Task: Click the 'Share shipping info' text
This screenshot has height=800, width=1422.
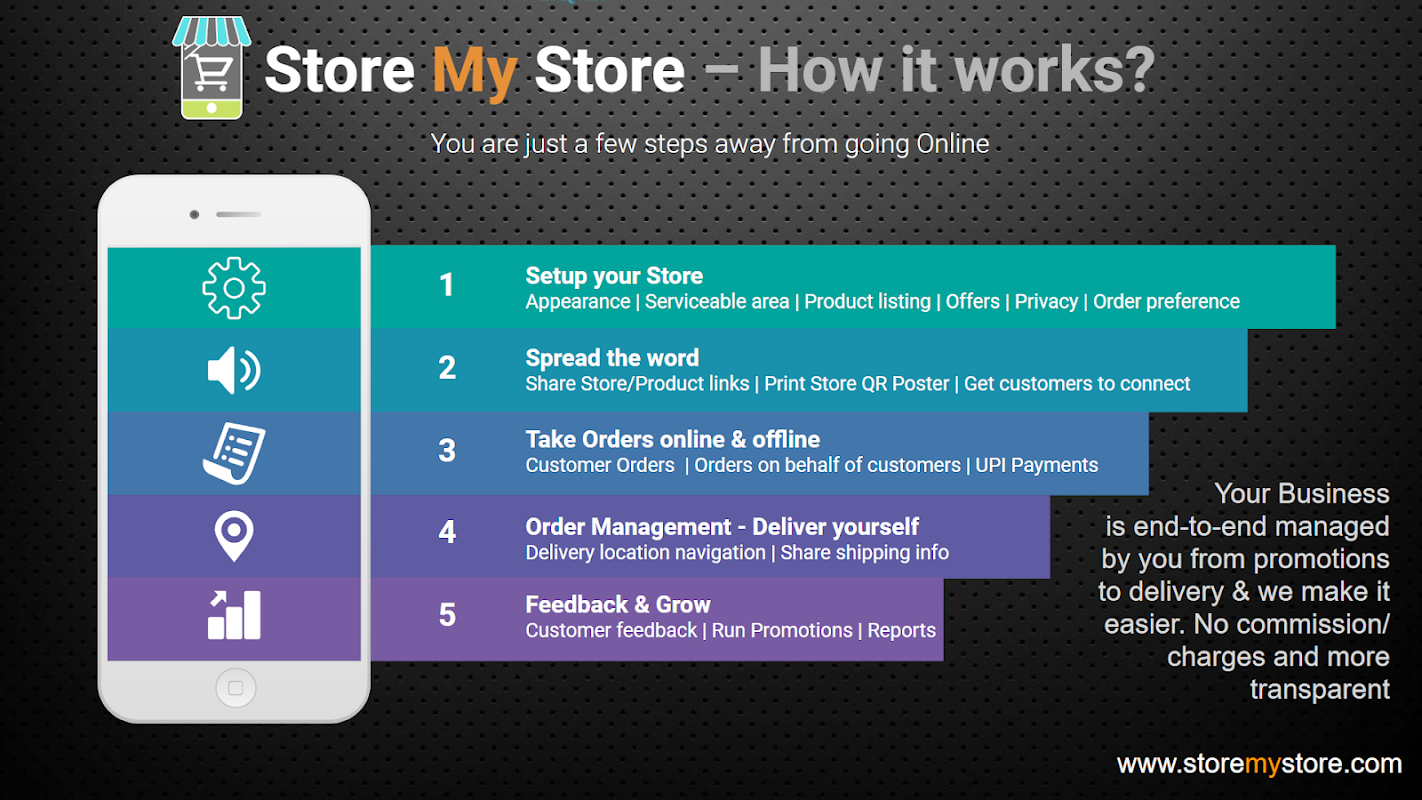Action: (x=865, y=553)
